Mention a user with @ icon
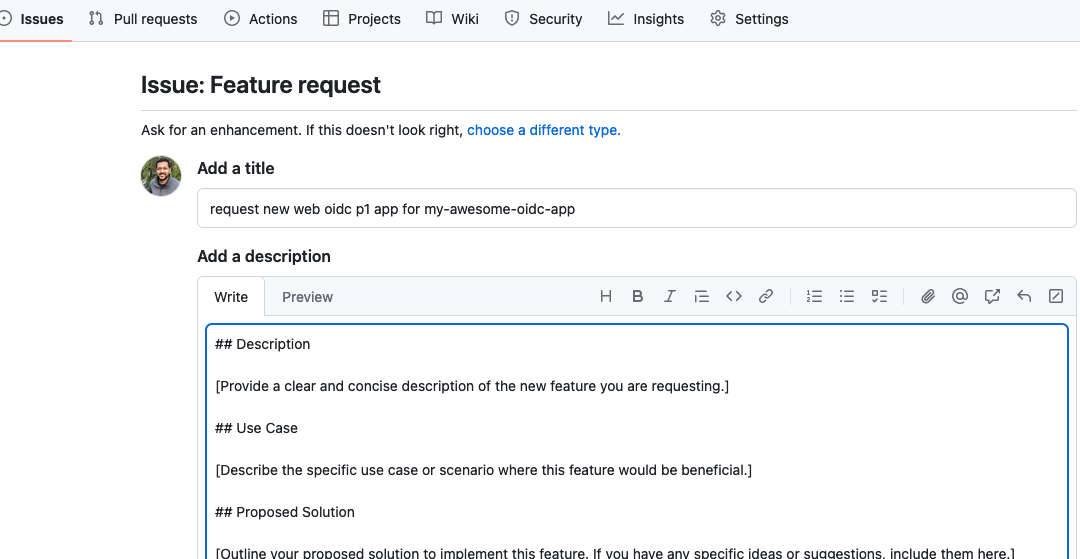The width and height of the screenshot is (1080, 559). 959,297
